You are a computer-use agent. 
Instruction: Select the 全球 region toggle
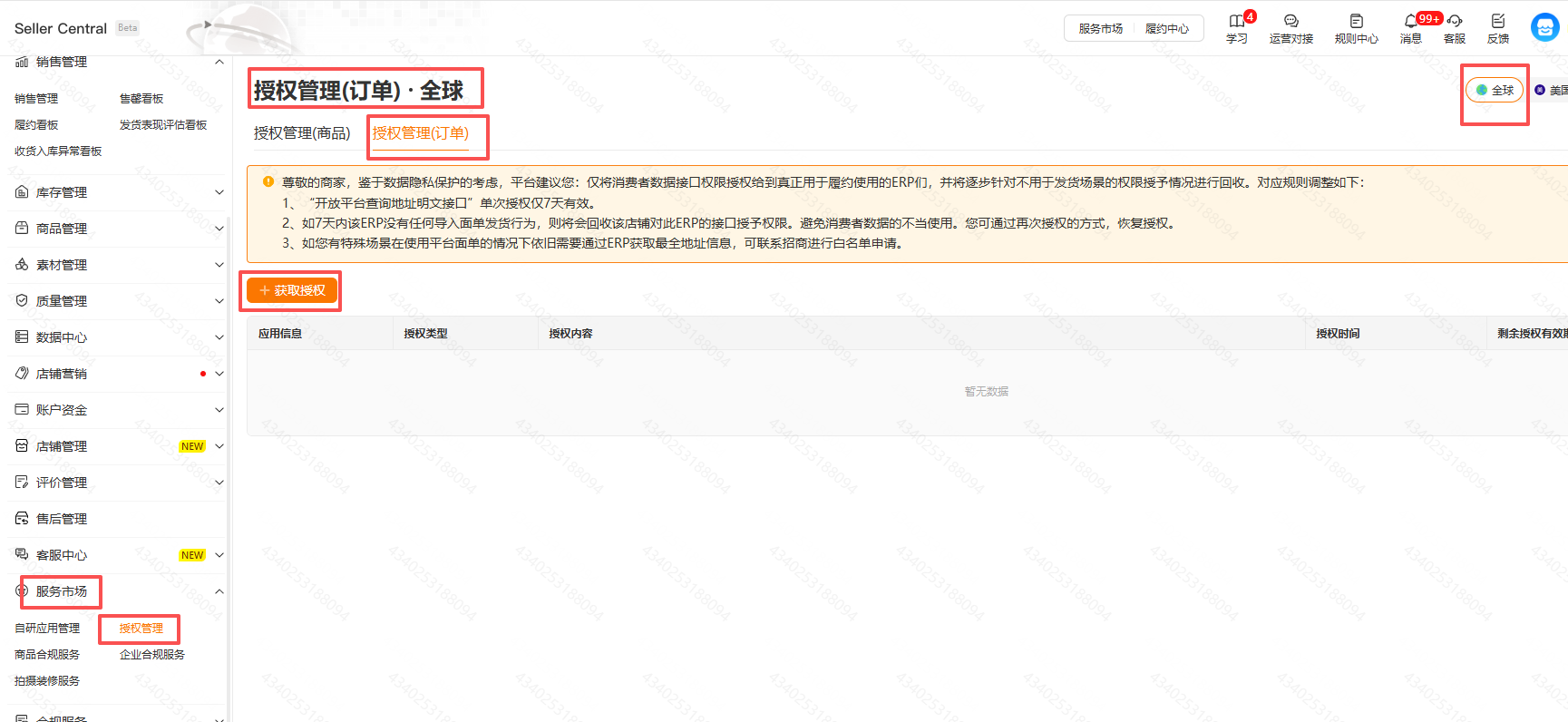[1494, 90]
